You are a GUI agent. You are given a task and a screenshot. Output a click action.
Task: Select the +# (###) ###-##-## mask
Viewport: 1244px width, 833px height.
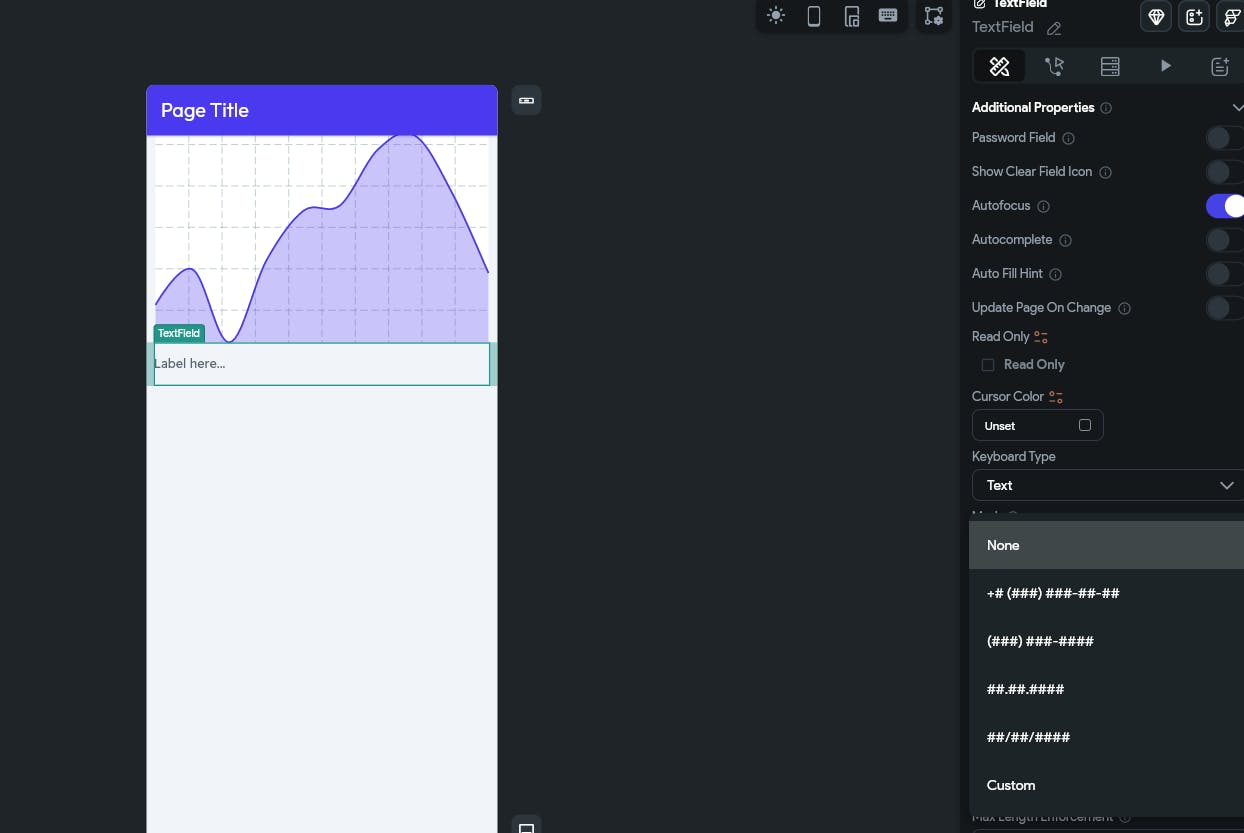pyautogui.click(x=1106, y=593)
